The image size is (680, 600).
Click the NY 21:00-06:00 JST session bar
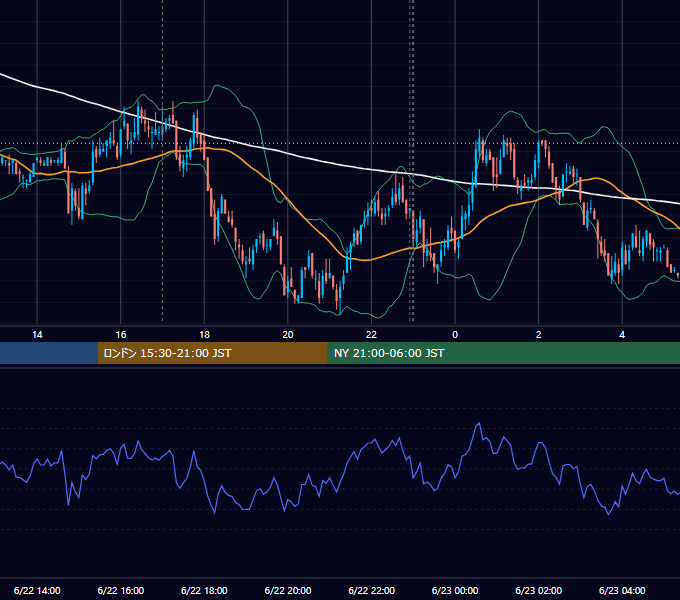[x=503, y=353]
